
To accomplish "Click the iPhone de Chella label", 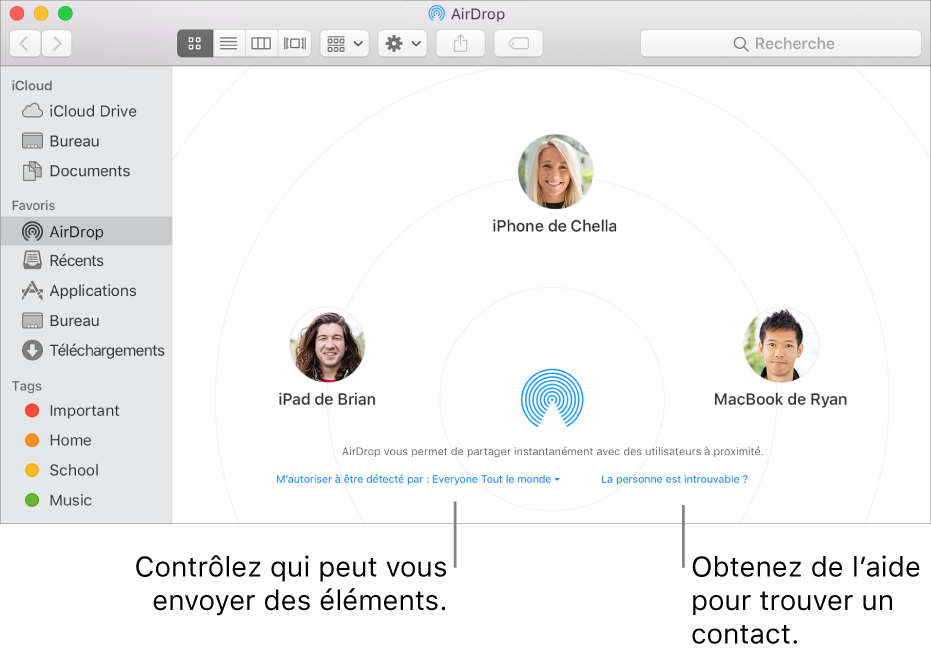I will click(x=555, y=226).
